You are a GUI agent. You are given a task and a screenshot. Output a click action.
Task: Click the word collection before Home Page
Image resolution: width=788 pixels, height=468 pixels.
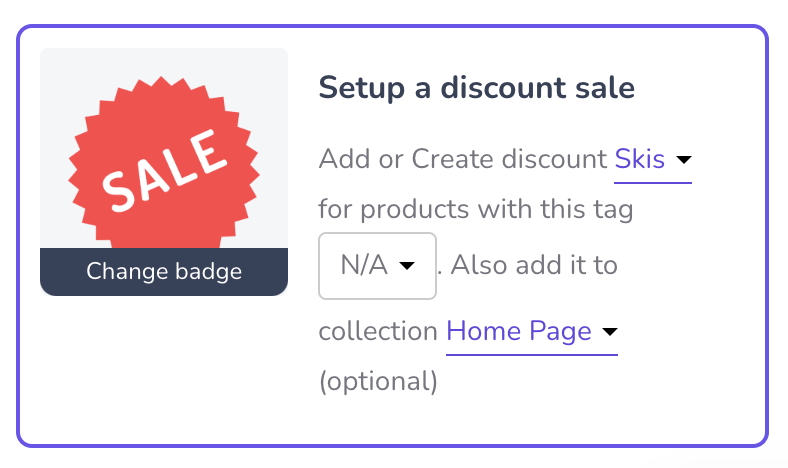pyautogui.click(x=378, y=331)
